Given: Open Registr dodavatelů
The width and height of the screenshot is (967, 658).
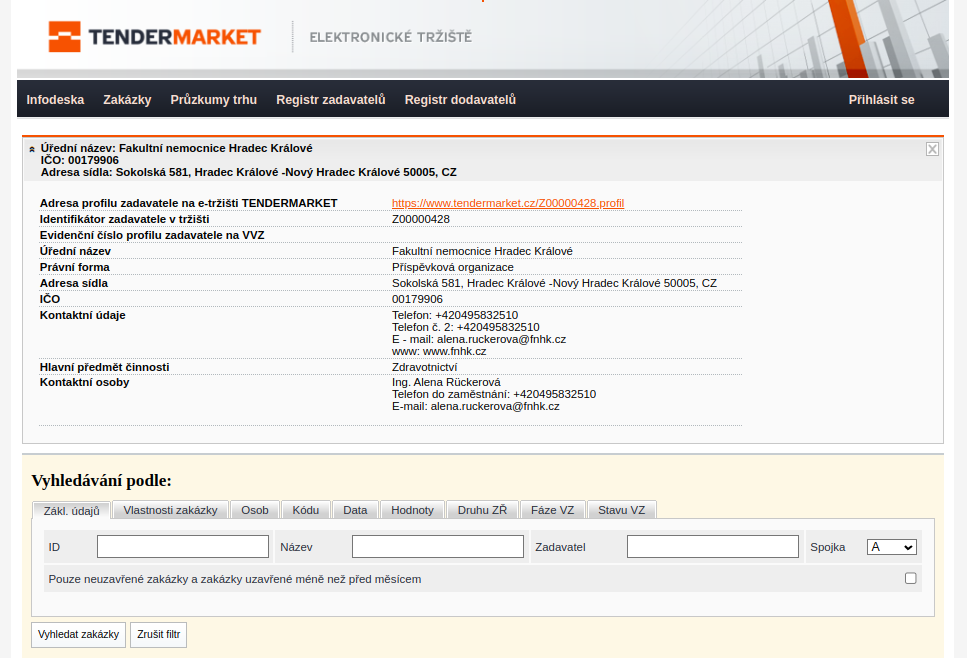Looking at the screenshot, I should click(x=460, y=99).
